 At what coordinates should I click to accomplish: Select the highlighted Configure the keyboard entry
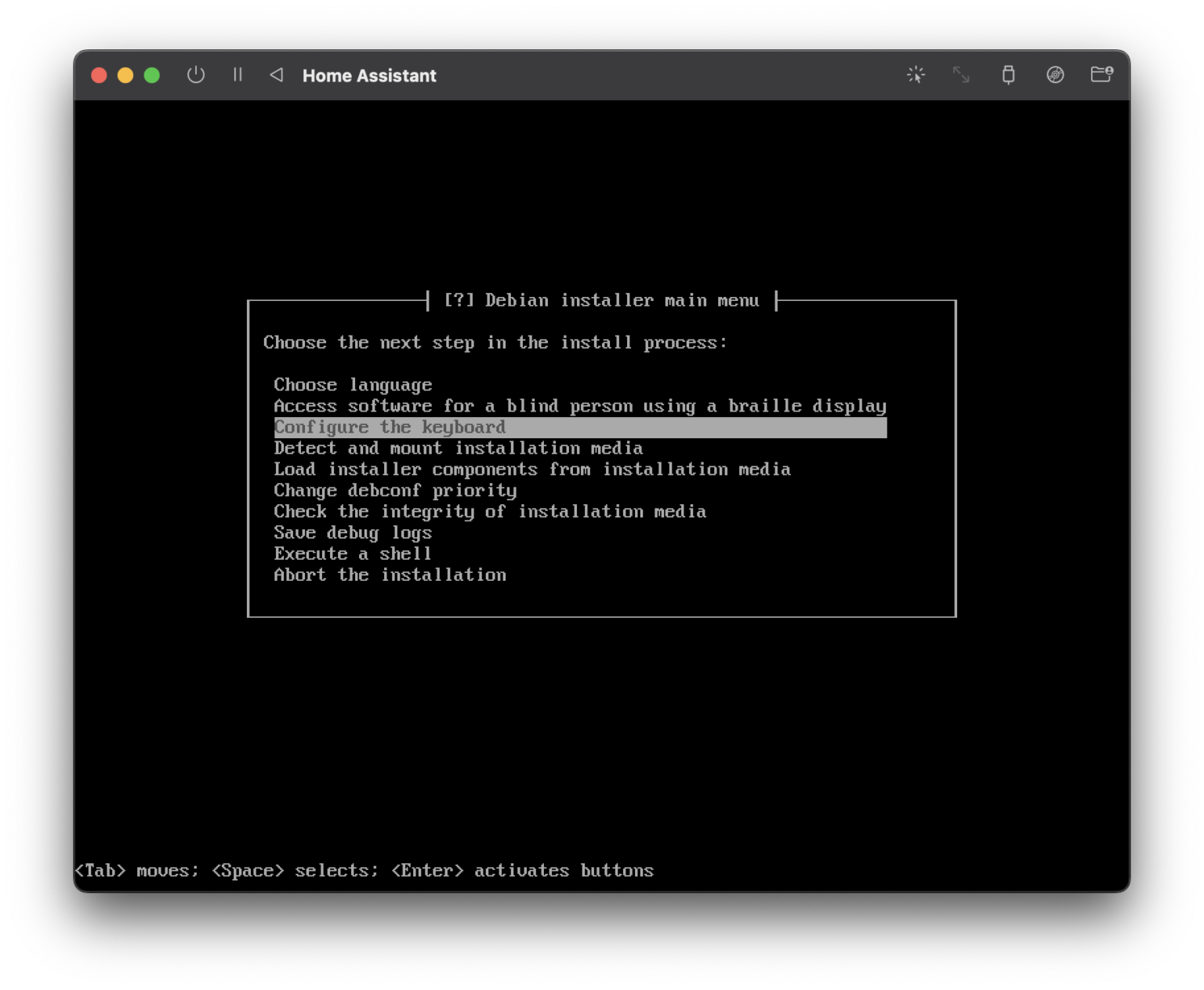click(x=390, y=427)
